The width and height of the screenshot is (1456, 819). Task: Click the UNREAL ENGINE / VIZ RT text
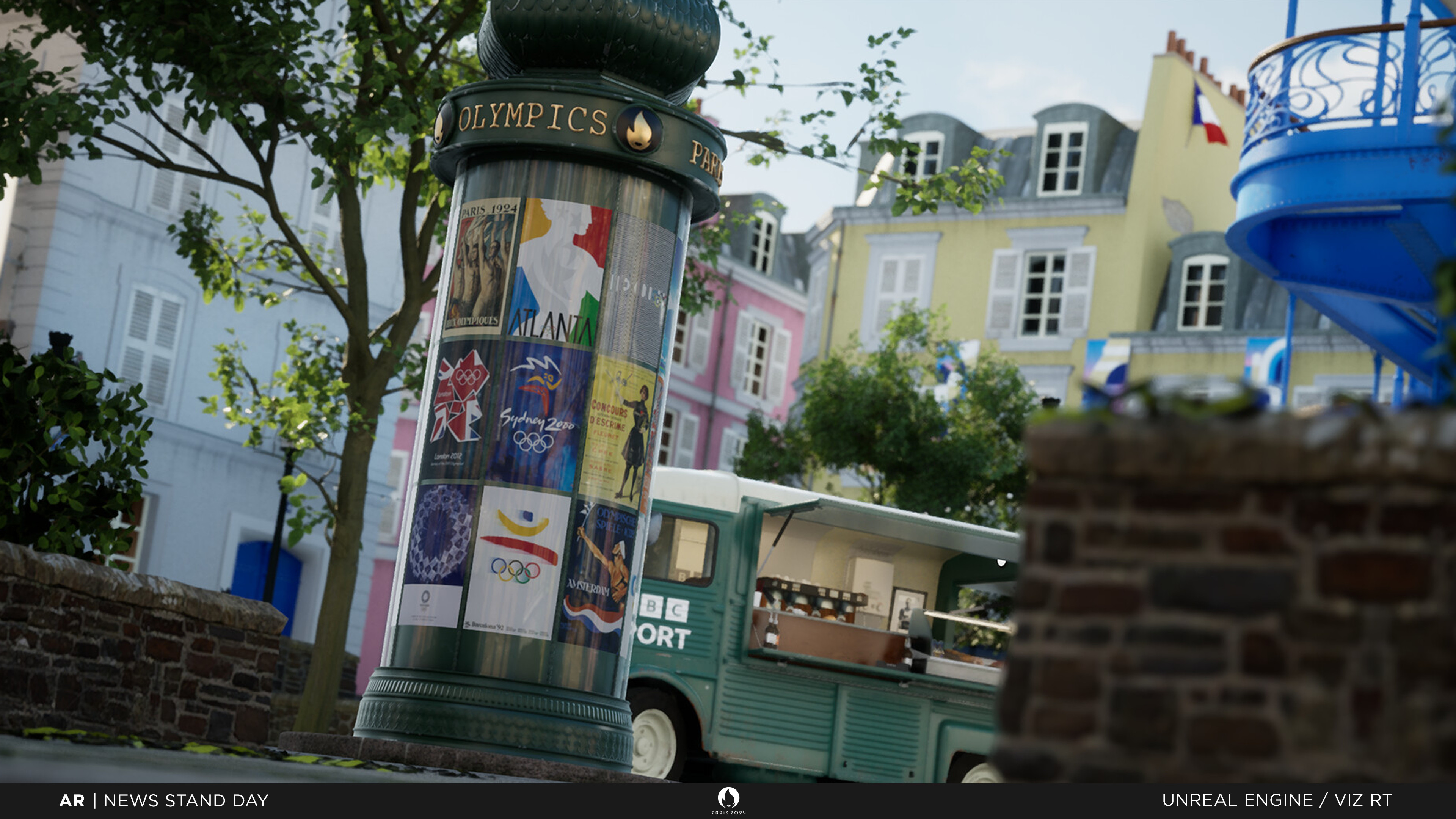pos(1277,800)
